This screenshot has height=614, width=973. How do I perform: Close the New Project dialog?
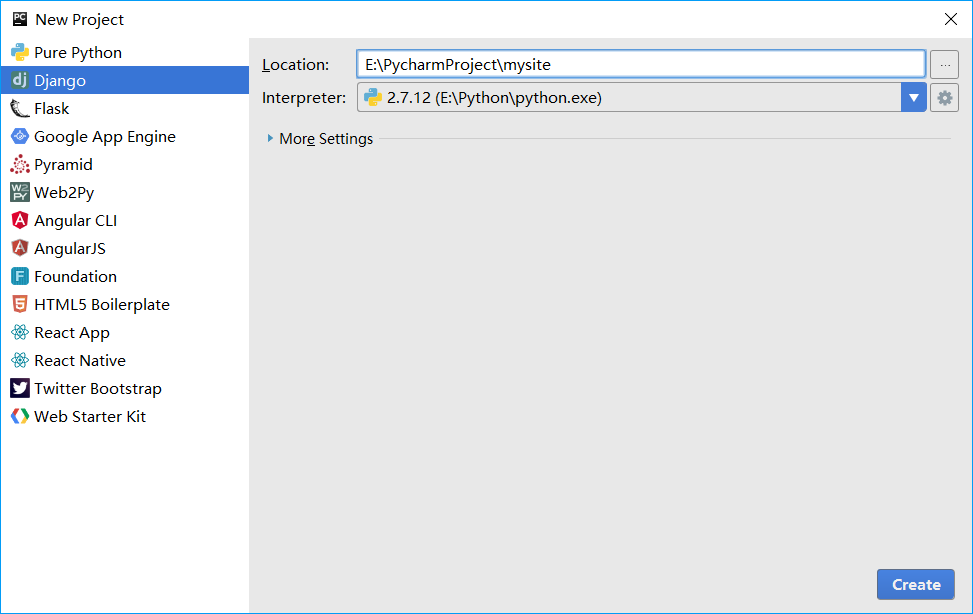(951, 19)
